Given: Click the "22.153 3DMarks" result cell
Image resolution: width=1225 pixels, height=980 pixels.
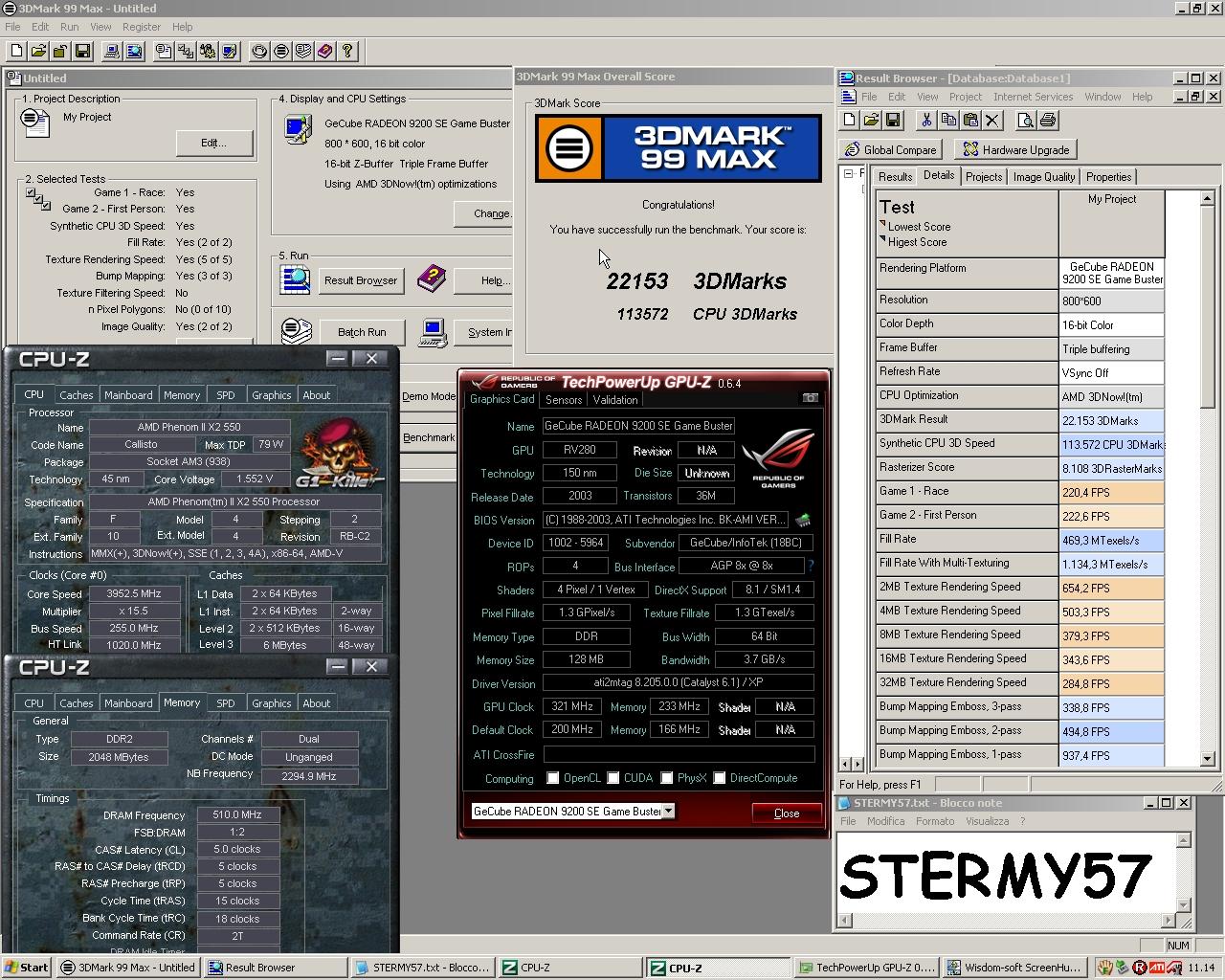Looking at the screenshot, I should pos(1111,420).
